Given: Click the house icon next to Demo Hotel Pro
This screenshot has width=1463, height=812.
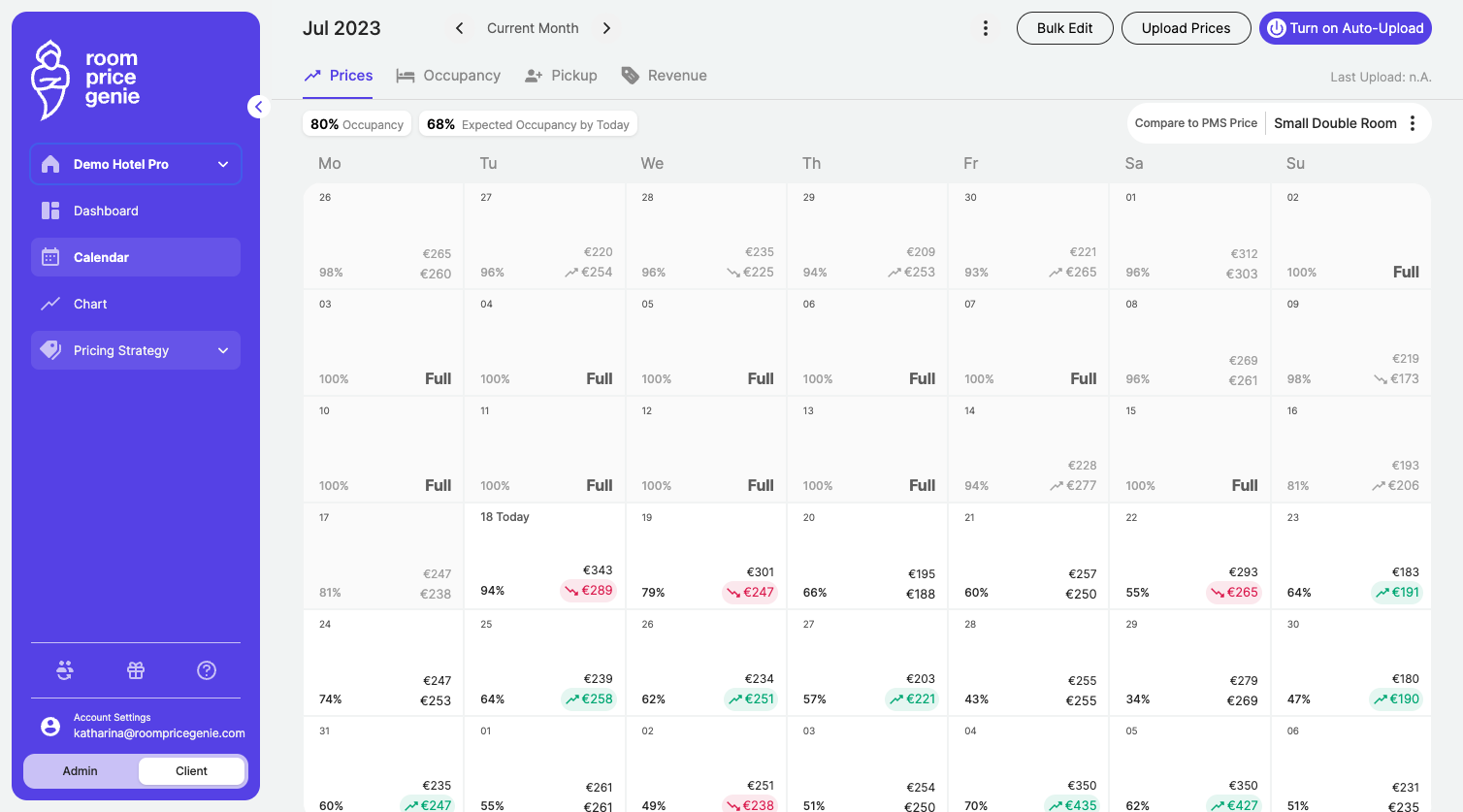Looking at the screenshot, I should coord(51,164).
